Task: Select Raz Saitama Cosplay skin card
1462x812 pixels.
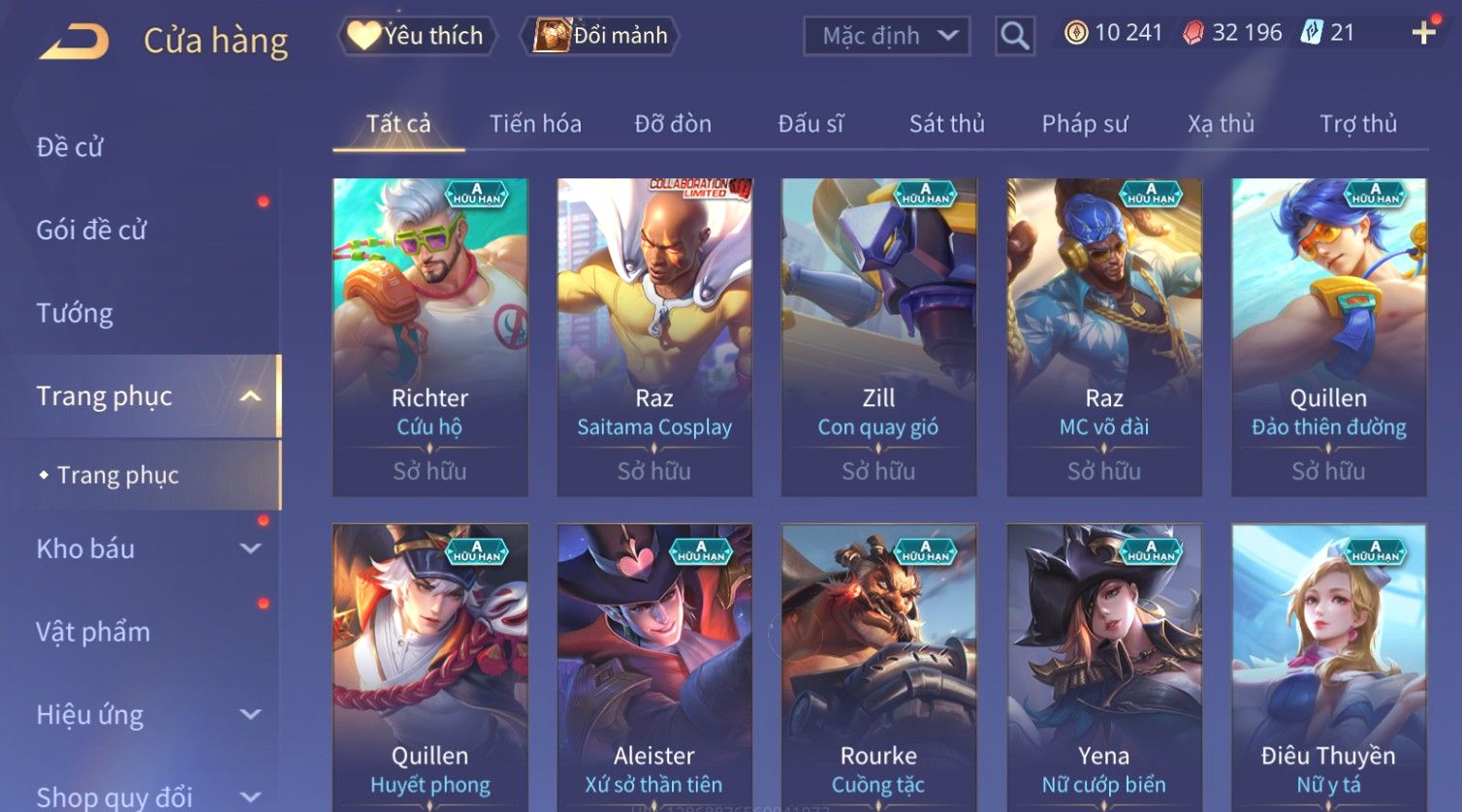Action: (654, 337)
